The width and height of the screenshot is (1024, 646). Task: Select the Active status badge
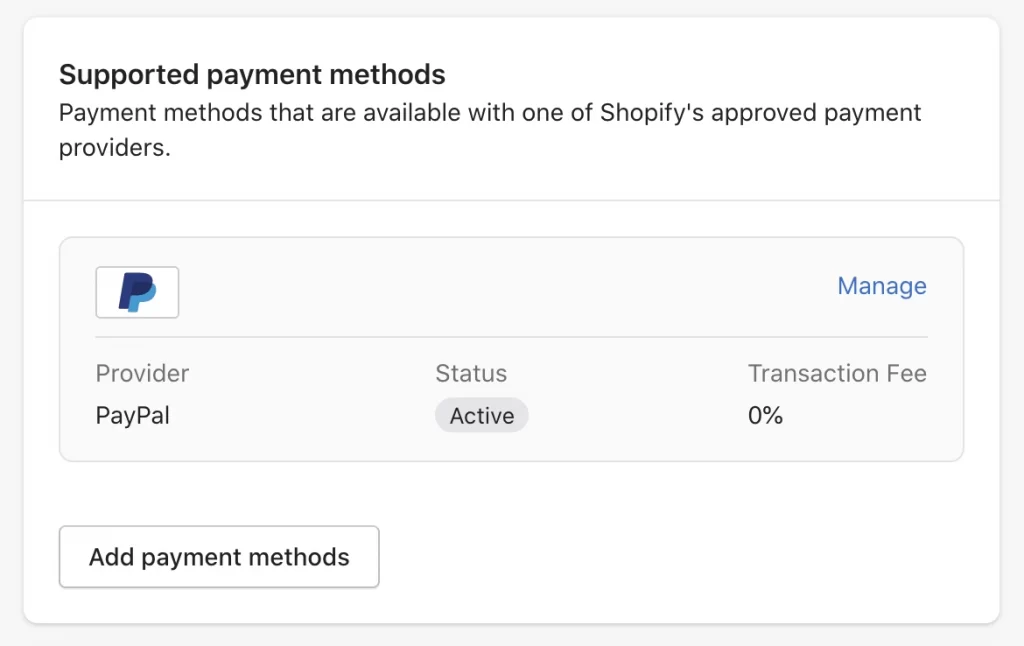(x=482, y=415)
